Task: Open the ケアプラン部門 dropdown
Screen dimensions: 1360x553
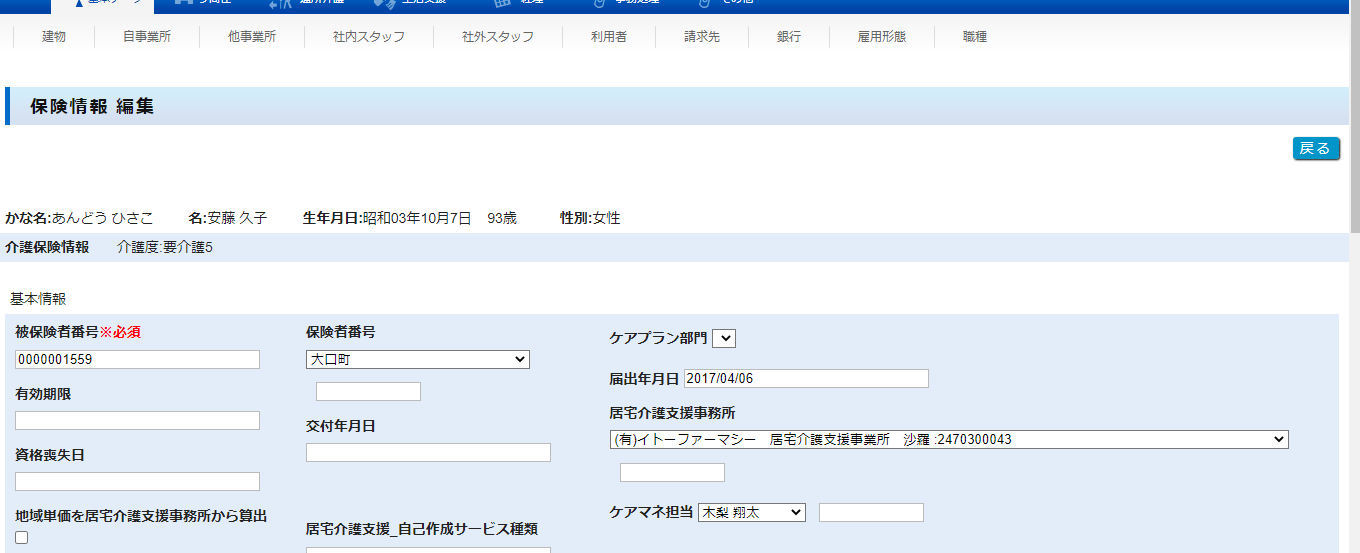Action: click(724, 339)
